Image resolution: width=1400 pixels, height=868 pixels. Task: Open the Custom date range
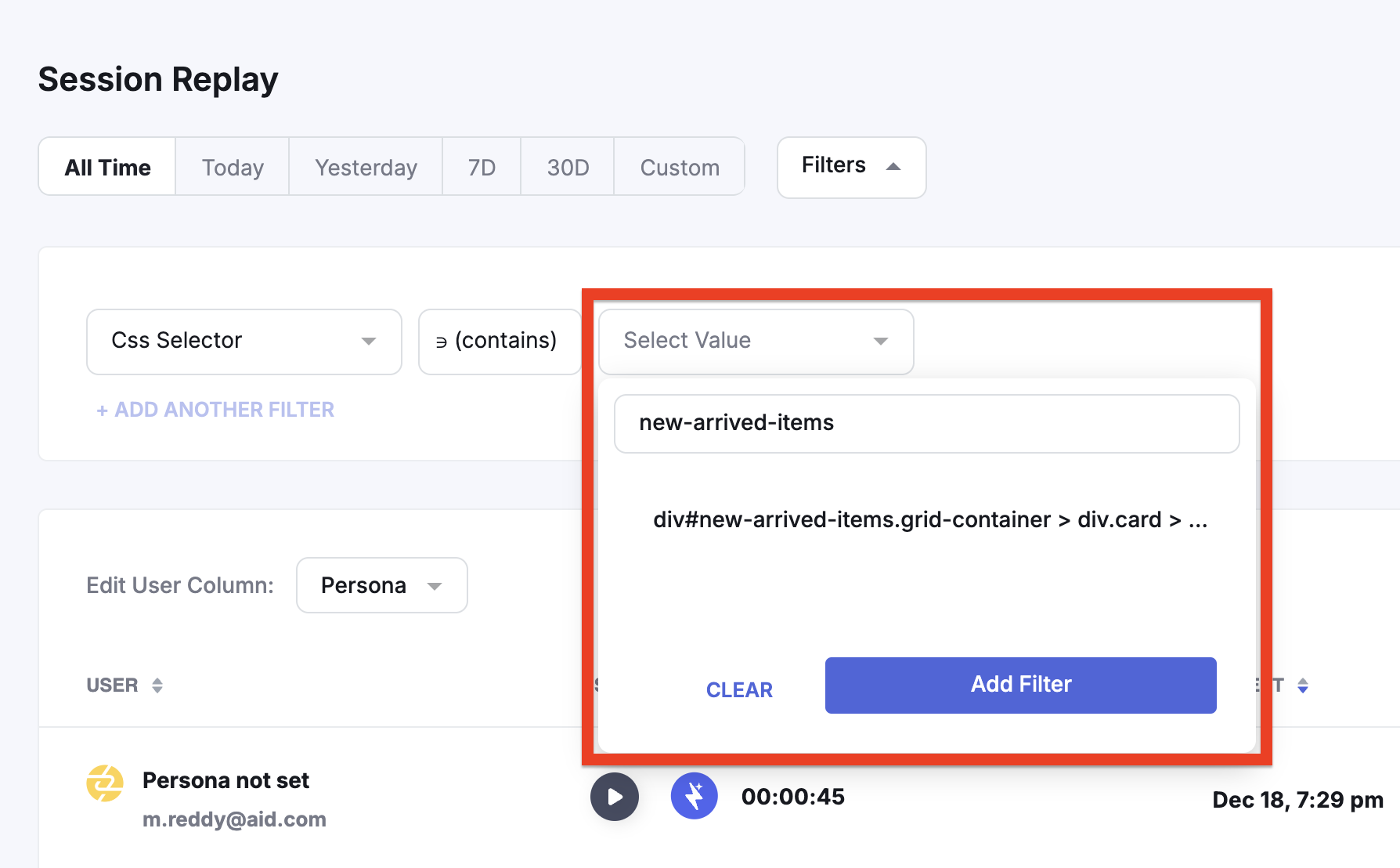(x=680, y=167)
